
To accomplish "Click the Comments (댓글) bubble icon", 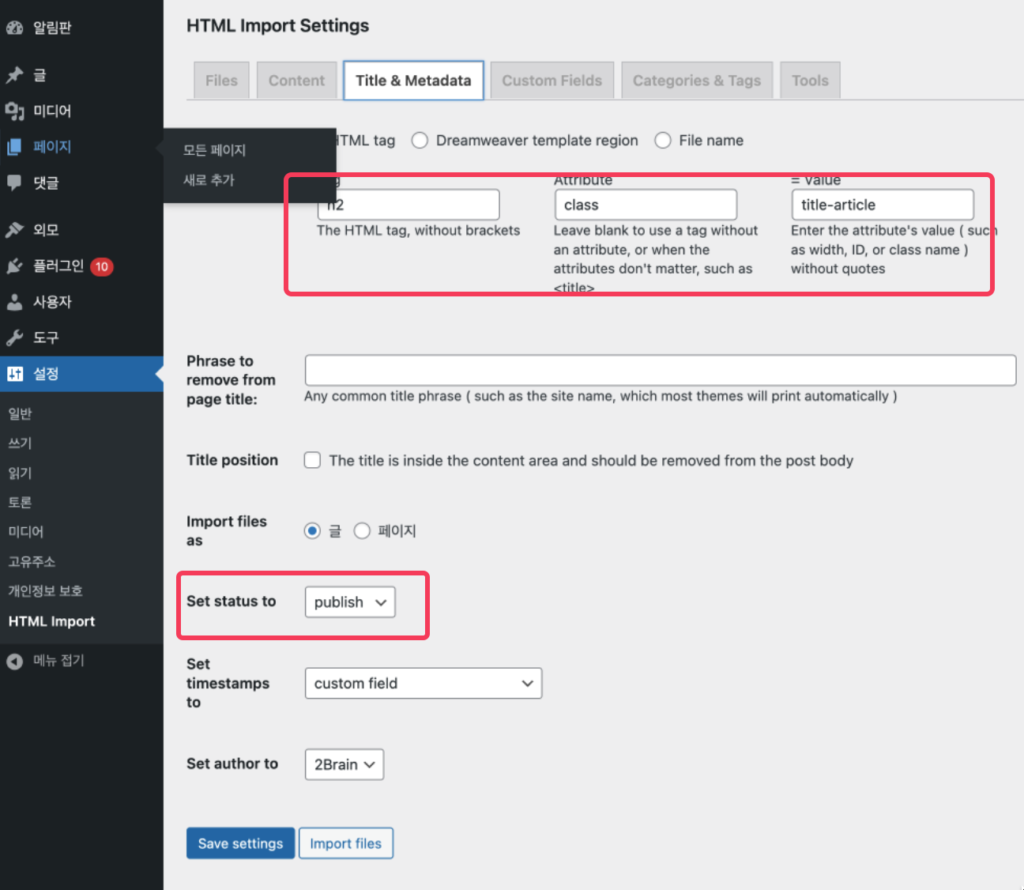I will pos(14,183).
